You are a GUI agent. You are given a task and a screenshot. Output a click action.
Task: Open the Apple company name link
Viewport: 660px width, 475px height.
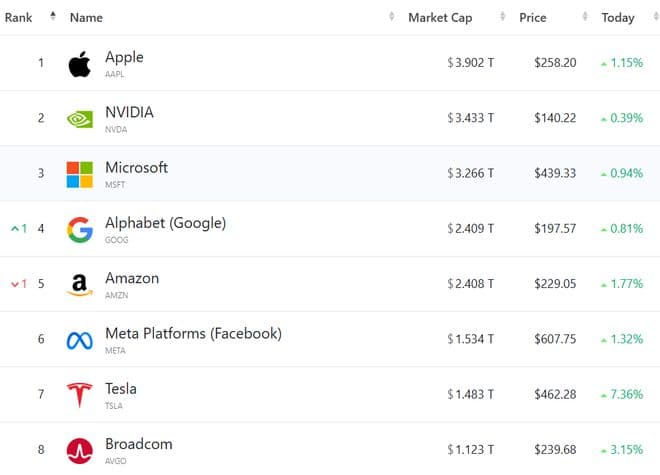tap(124, 57)
